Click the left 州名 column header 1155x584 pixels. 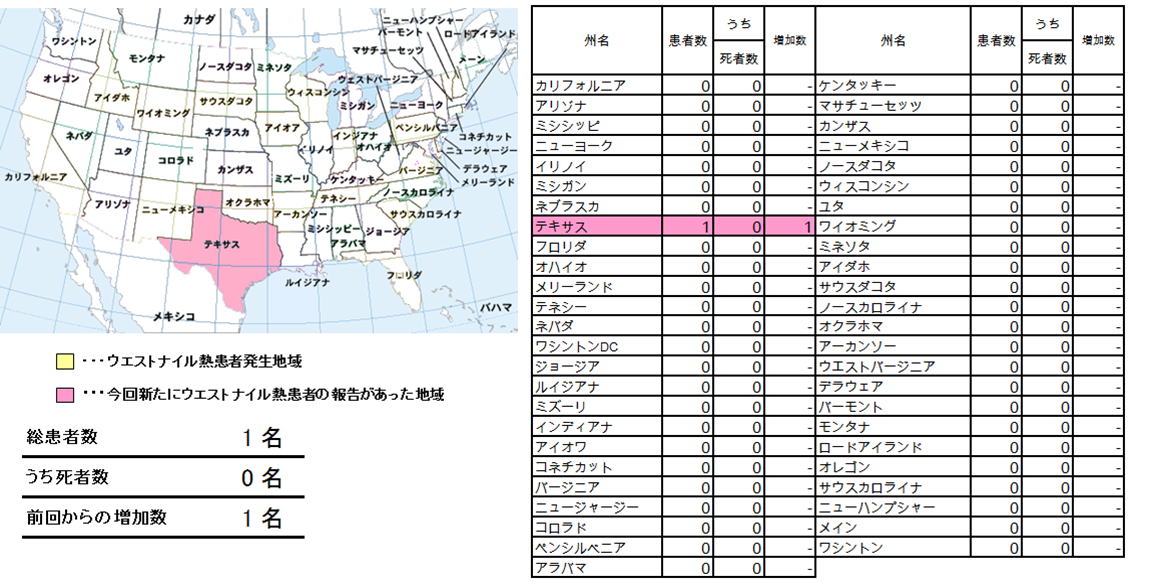(597, 41)
